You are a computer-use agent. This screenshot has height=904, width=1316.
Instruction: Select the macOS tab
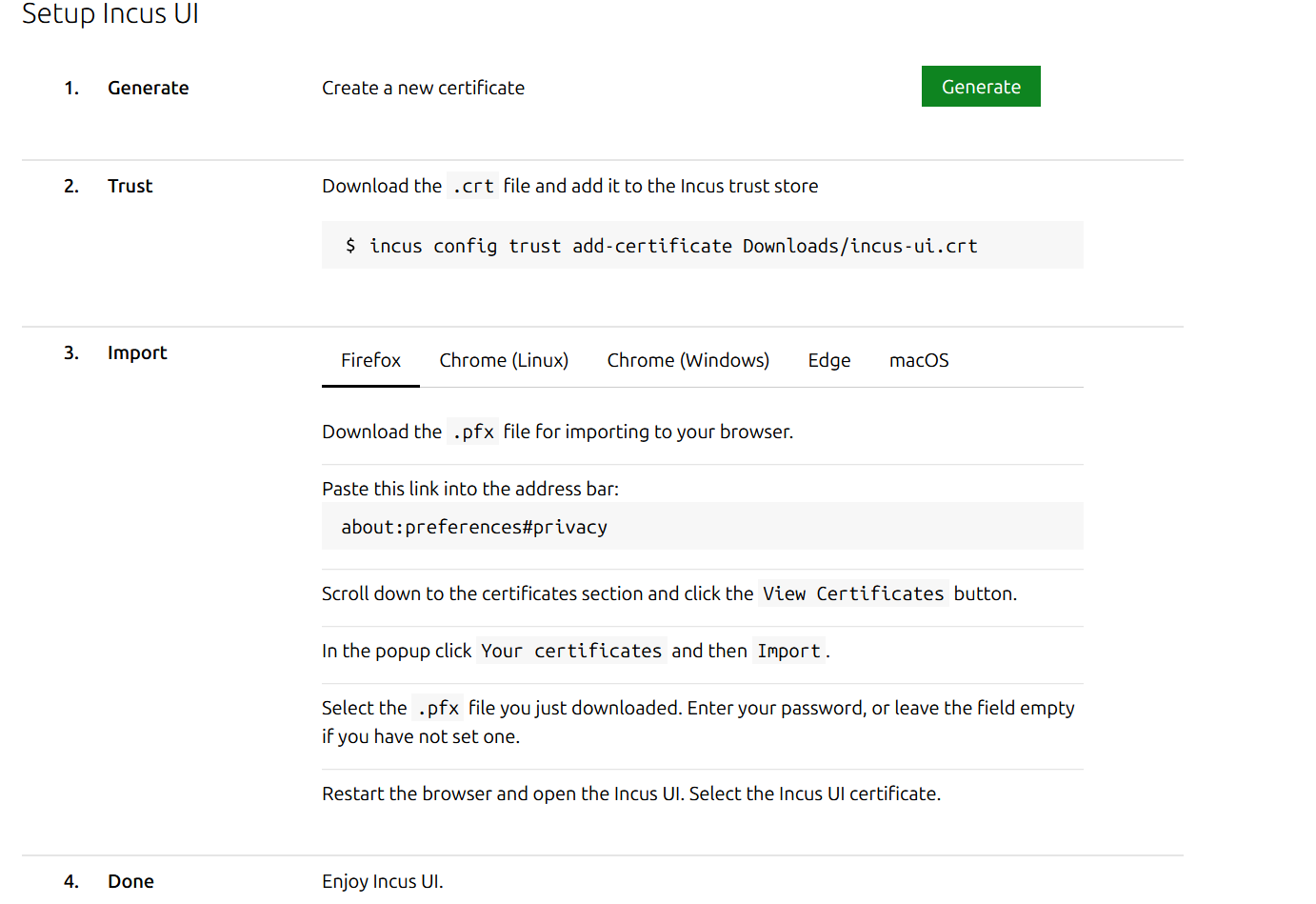918,360
